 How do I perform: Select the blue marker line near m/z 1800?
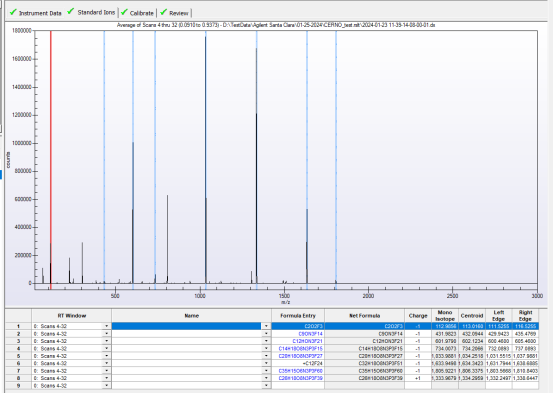tap(336, 159)
